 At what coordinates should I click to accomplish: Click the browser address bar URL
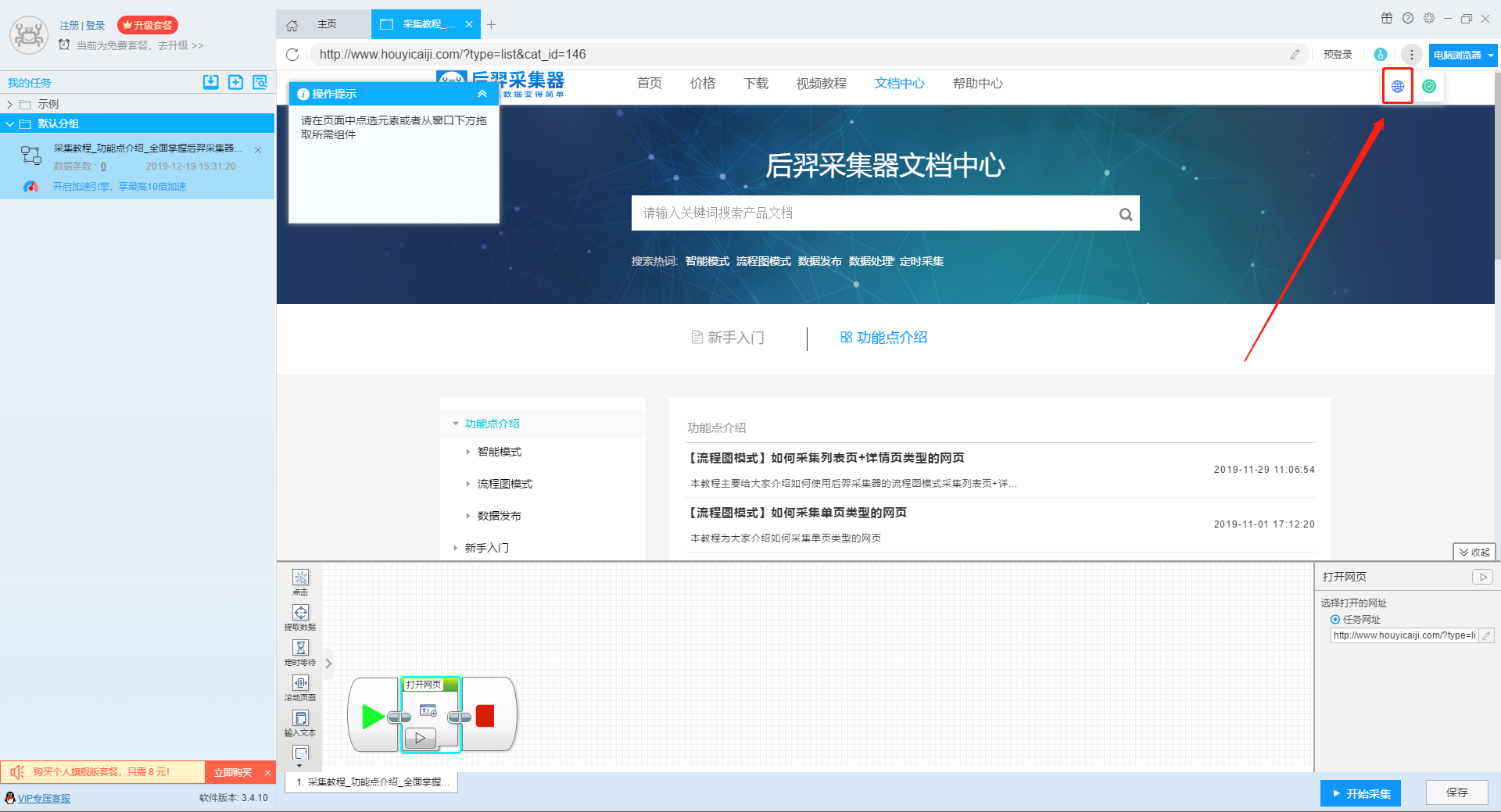point(453,55)
